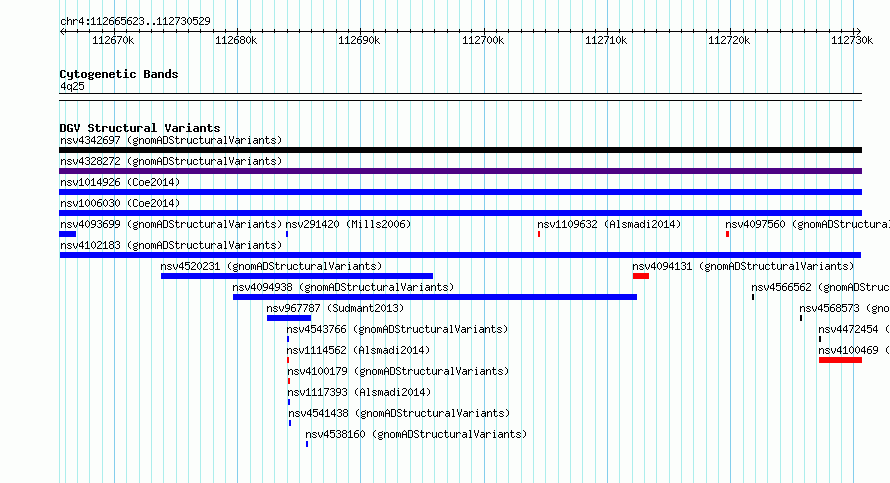Image resolution: width=890 pixels, height=483 pixels.
Task: Open the nsv4094131 label link
Action: tap(743, 266)
